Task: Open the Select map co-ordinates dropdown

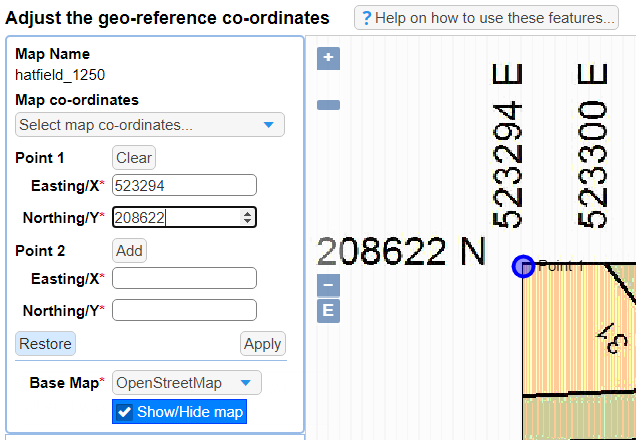Action: coord(150,125)
